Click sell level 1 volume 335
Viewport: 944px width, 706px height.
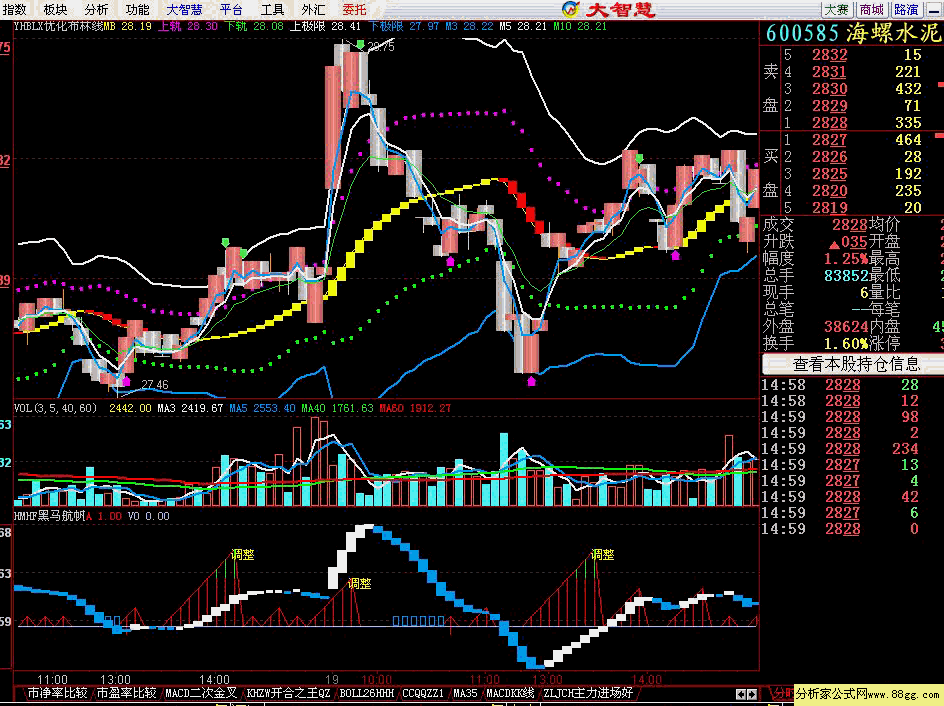[908, 123]
